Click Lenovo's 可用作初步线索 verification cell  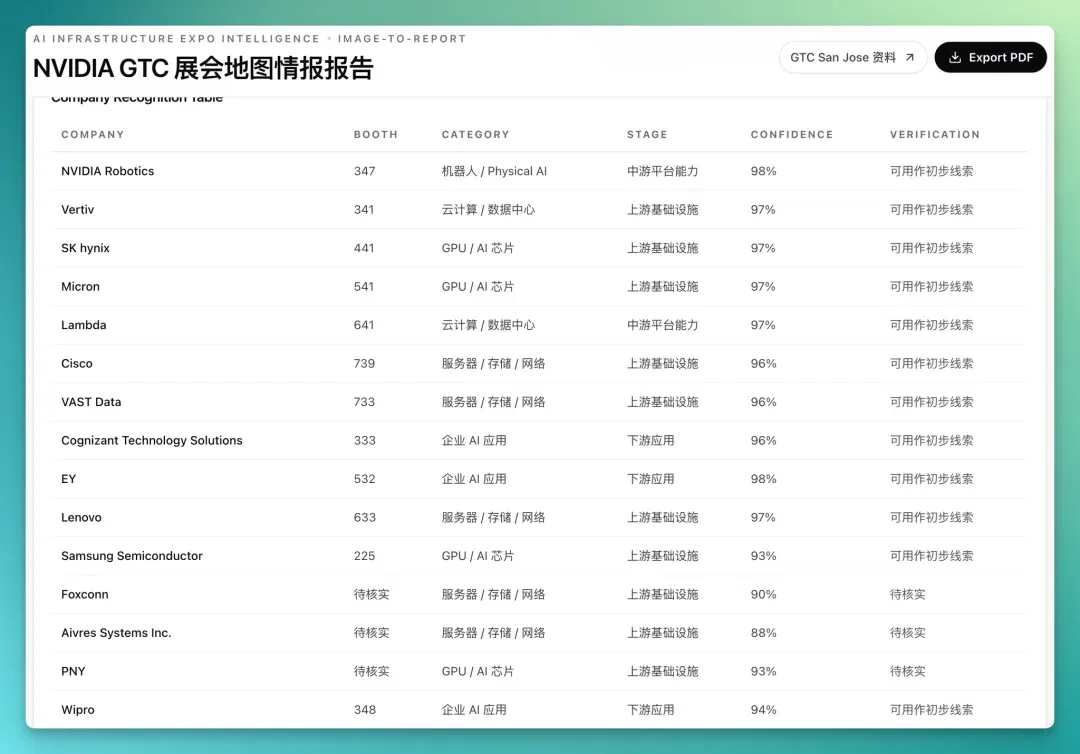point(931,518)
